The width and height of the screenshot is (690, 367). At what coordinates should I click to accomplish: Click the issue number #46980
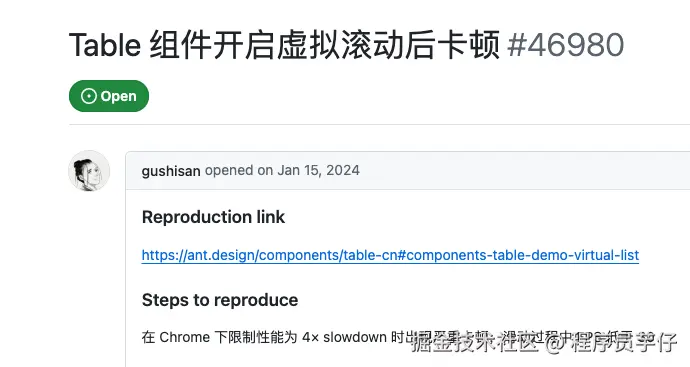coord(565,45)
